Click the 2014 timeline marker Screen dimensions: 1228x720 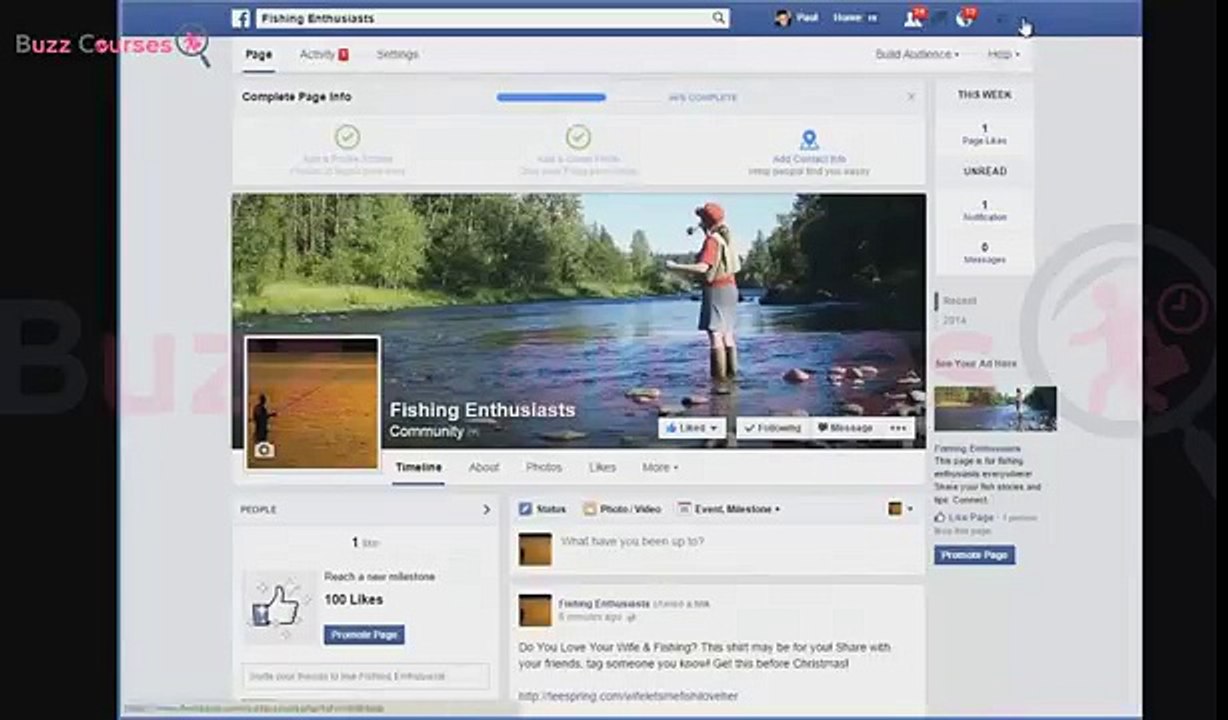[x=955, y=321]
